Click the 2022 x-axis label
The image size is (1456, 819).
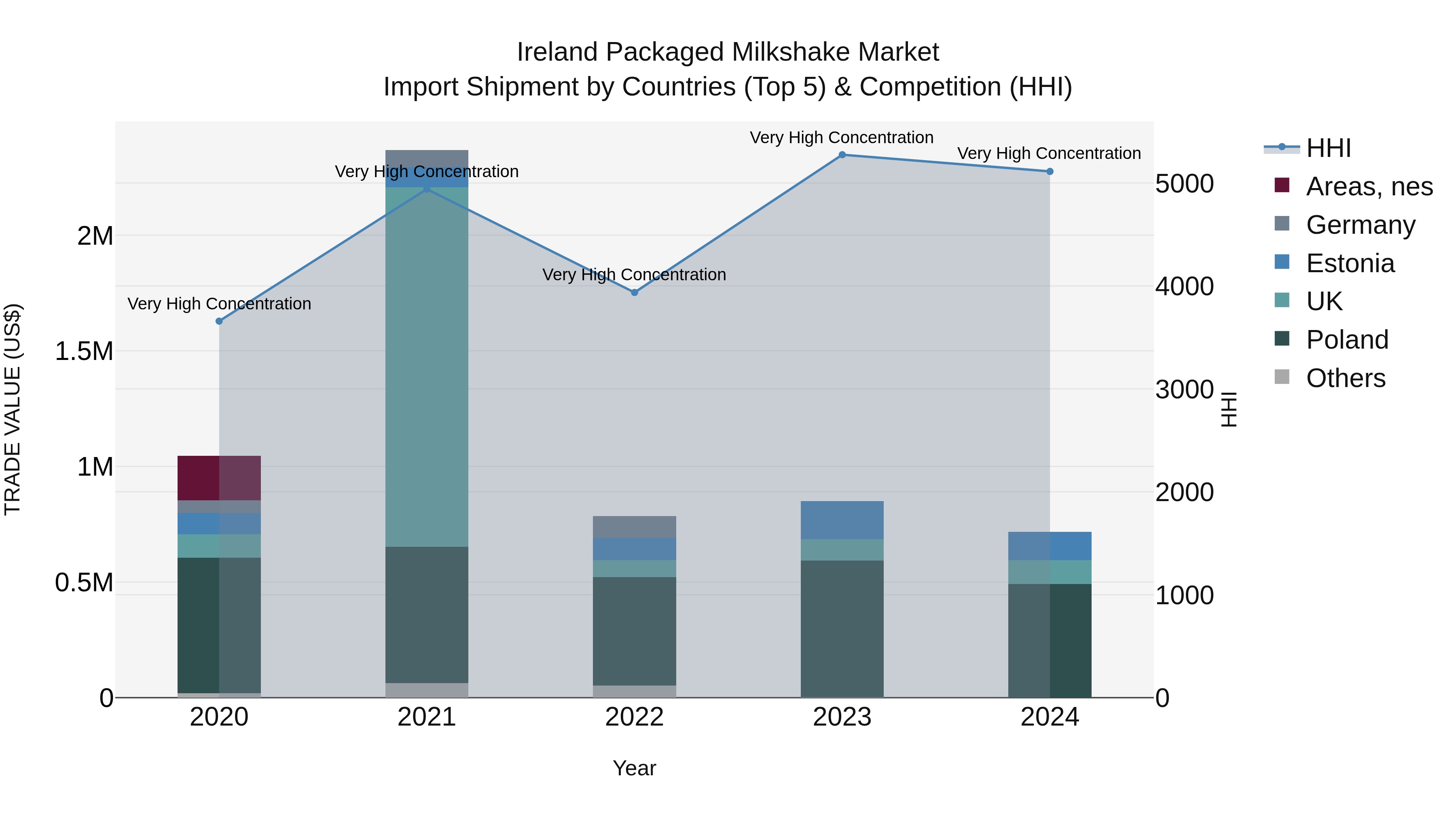[x=634, y=717]
